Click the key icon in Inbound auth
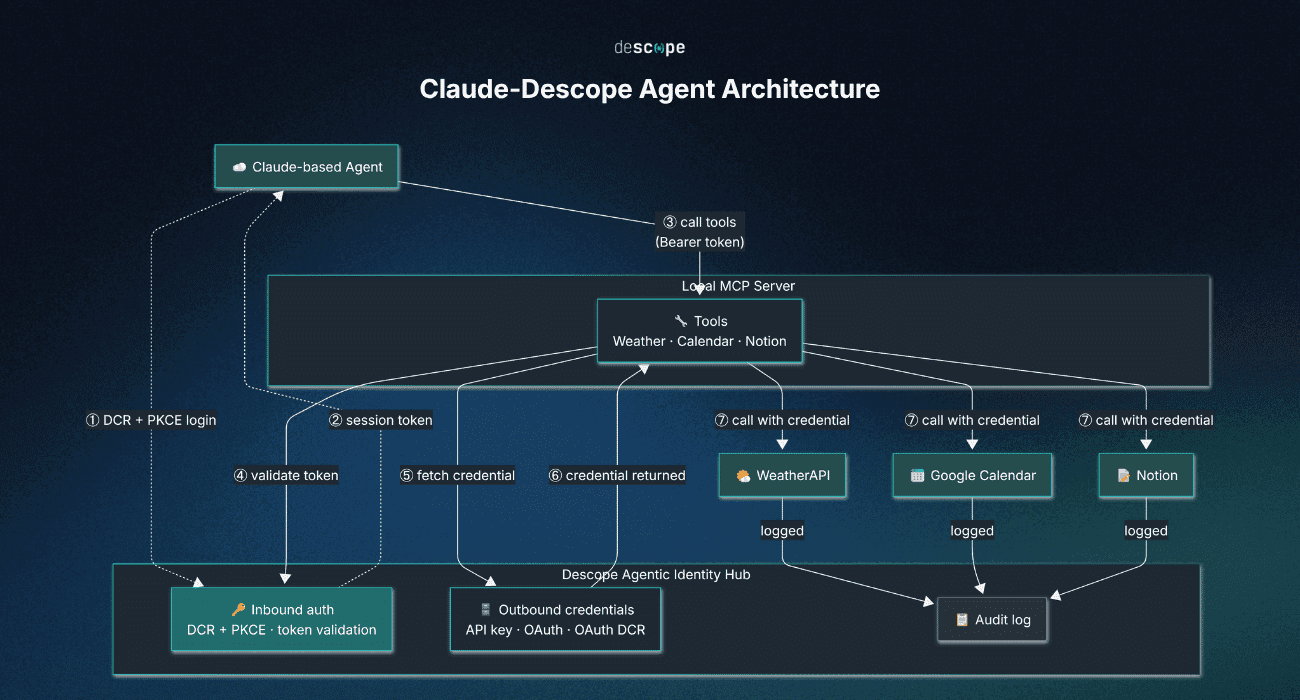This screenshot has height=700, width=1300. point(238,610)
